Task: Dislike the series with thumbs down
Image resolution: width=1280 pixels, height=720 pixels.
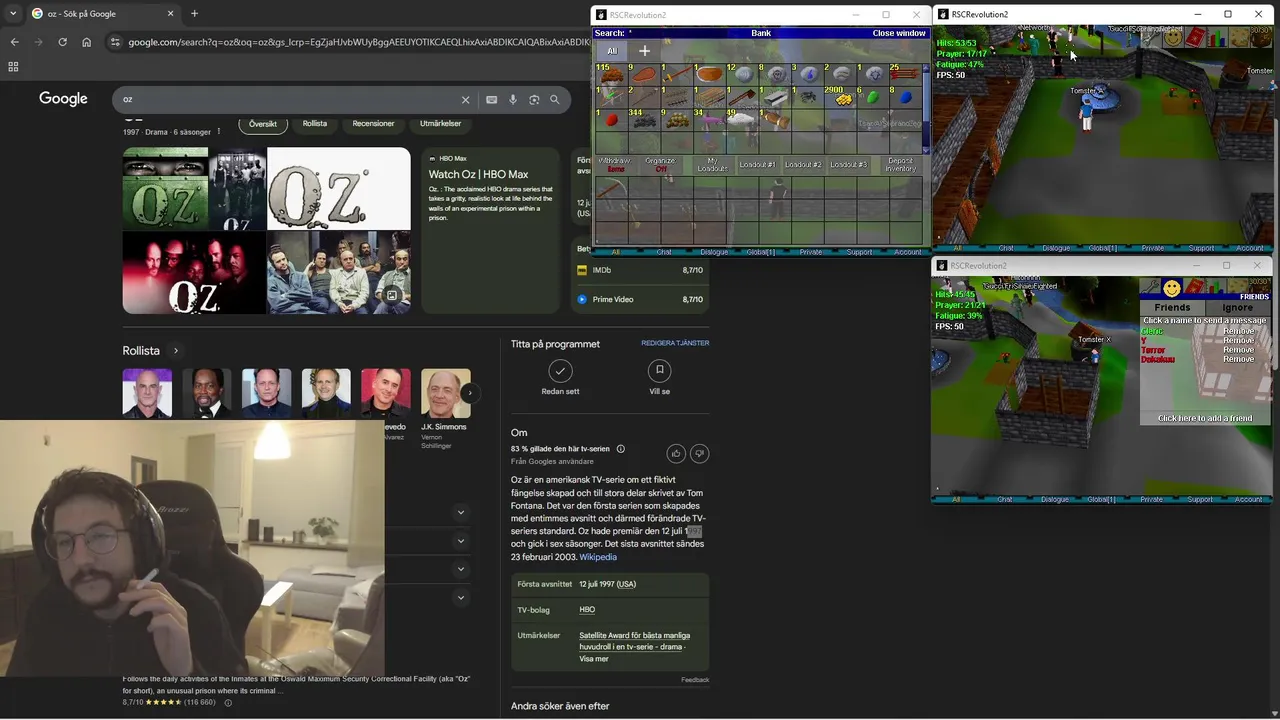Action: coord(700,453)
